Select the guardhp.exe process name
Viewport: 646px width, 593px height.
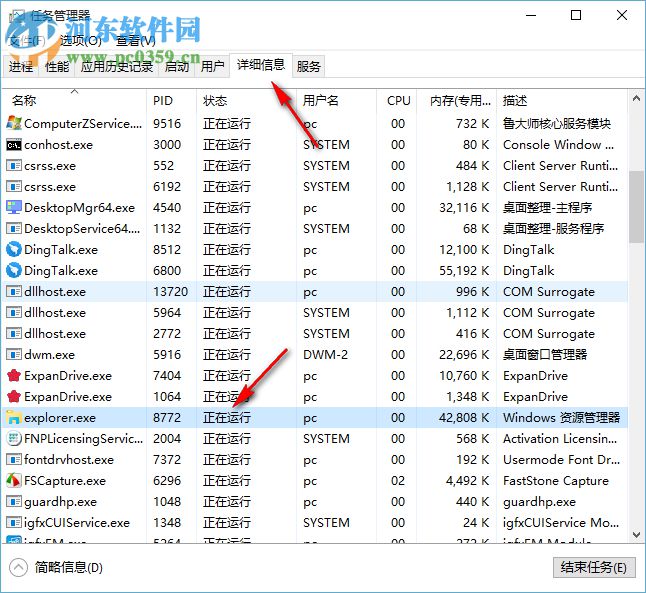[60, 502]
